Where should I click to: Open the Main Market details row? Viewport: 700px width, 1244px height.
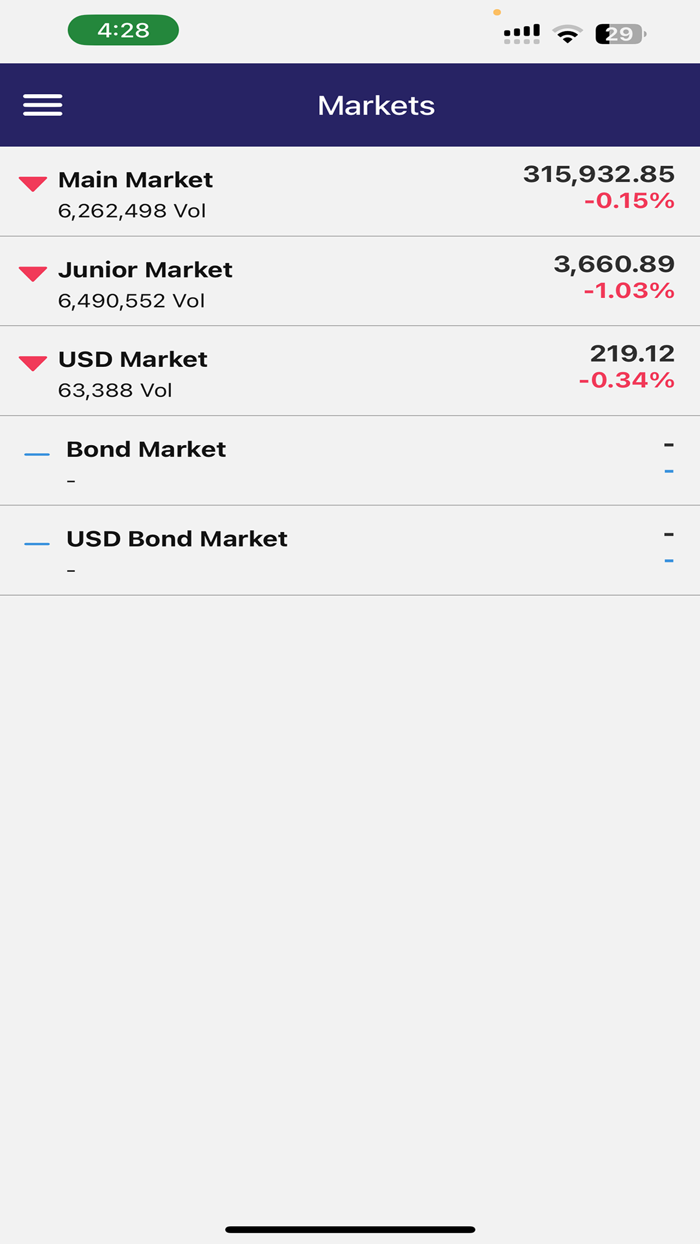tap(350, 190)
